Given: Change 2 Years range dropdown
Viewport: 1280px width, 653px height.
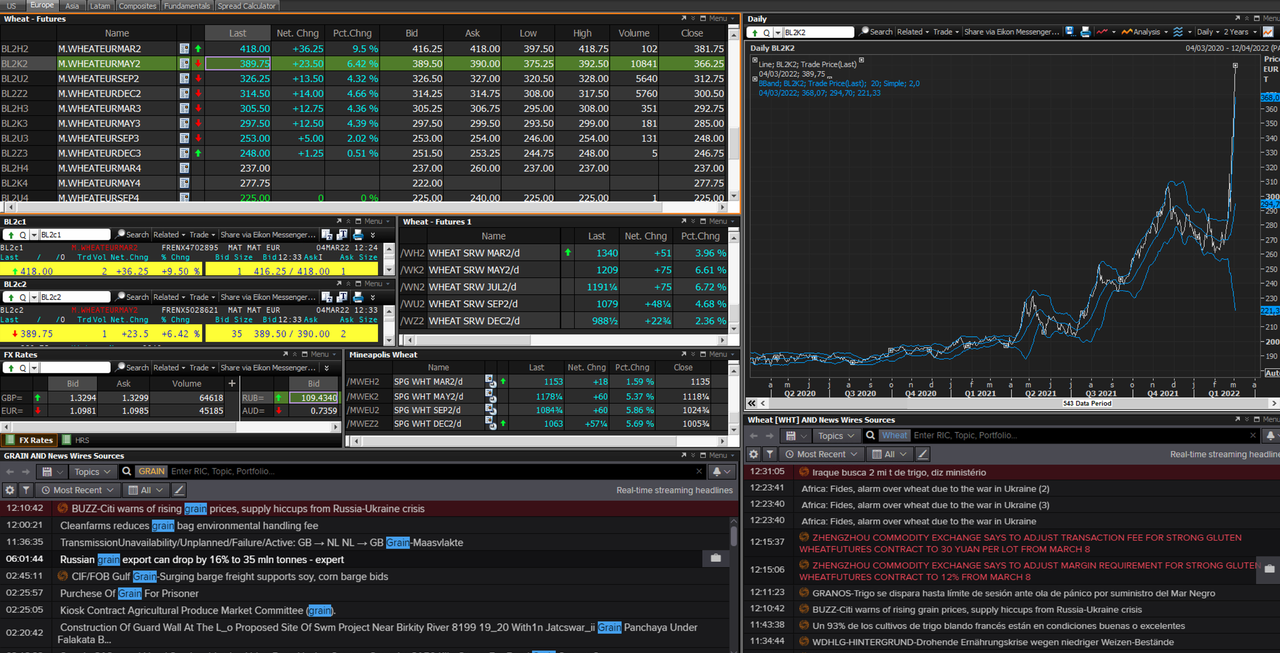Looking at the screenshot, I should (1240, 32).
